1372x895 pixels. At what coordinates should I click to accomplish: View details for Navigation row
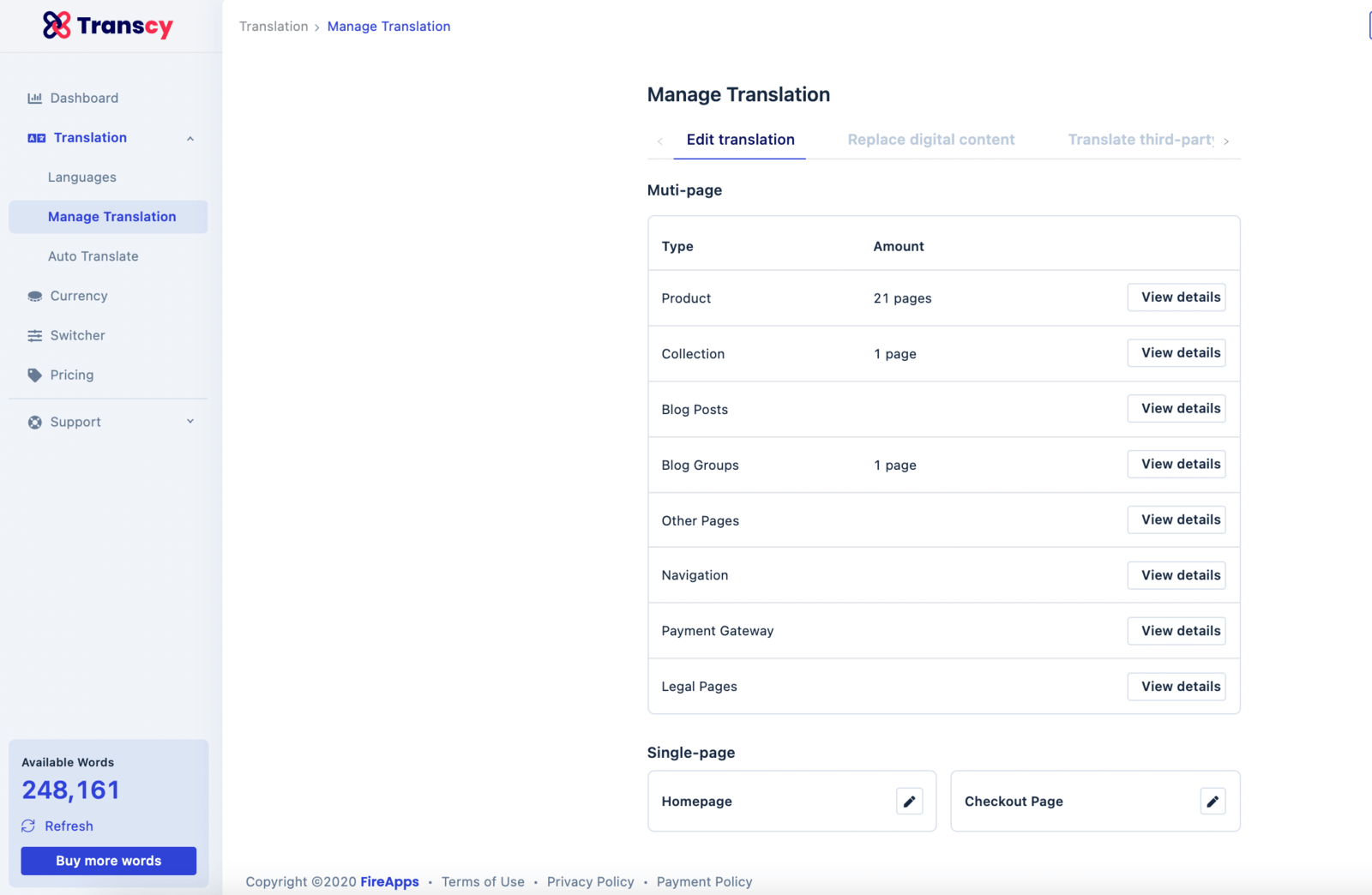1176,575
